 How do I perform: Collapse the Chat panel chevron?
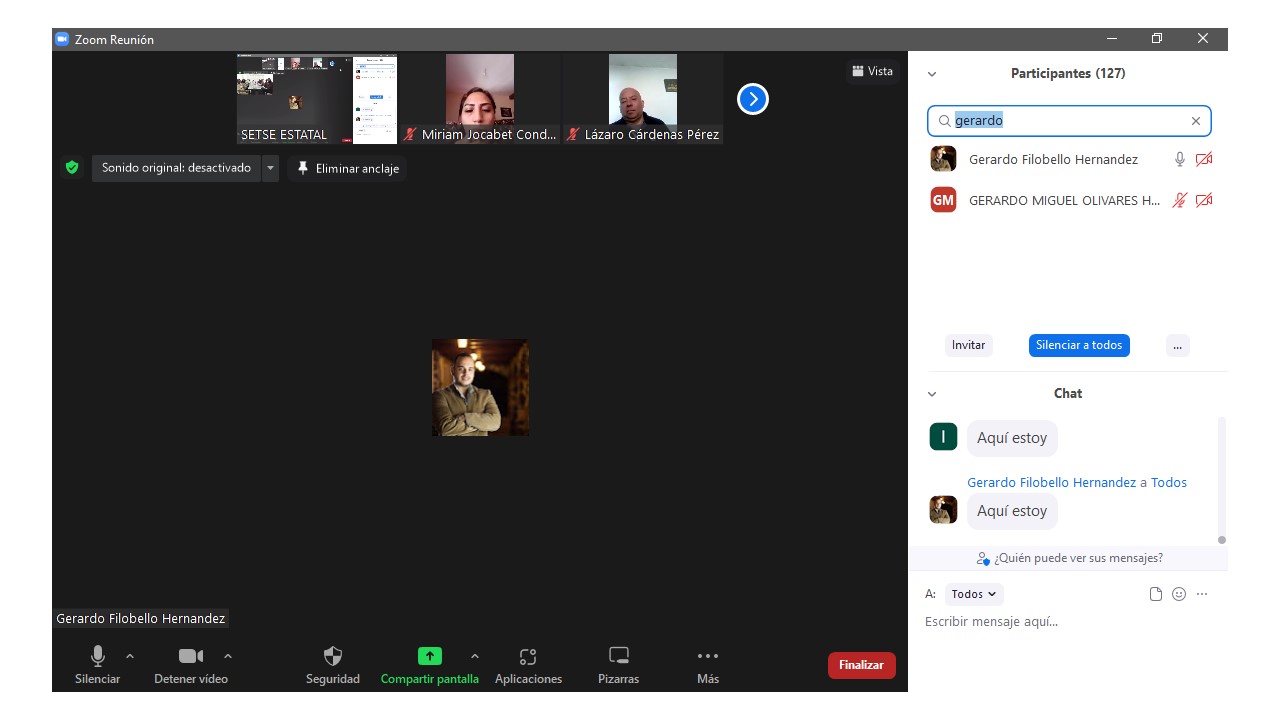pos(932,394)
